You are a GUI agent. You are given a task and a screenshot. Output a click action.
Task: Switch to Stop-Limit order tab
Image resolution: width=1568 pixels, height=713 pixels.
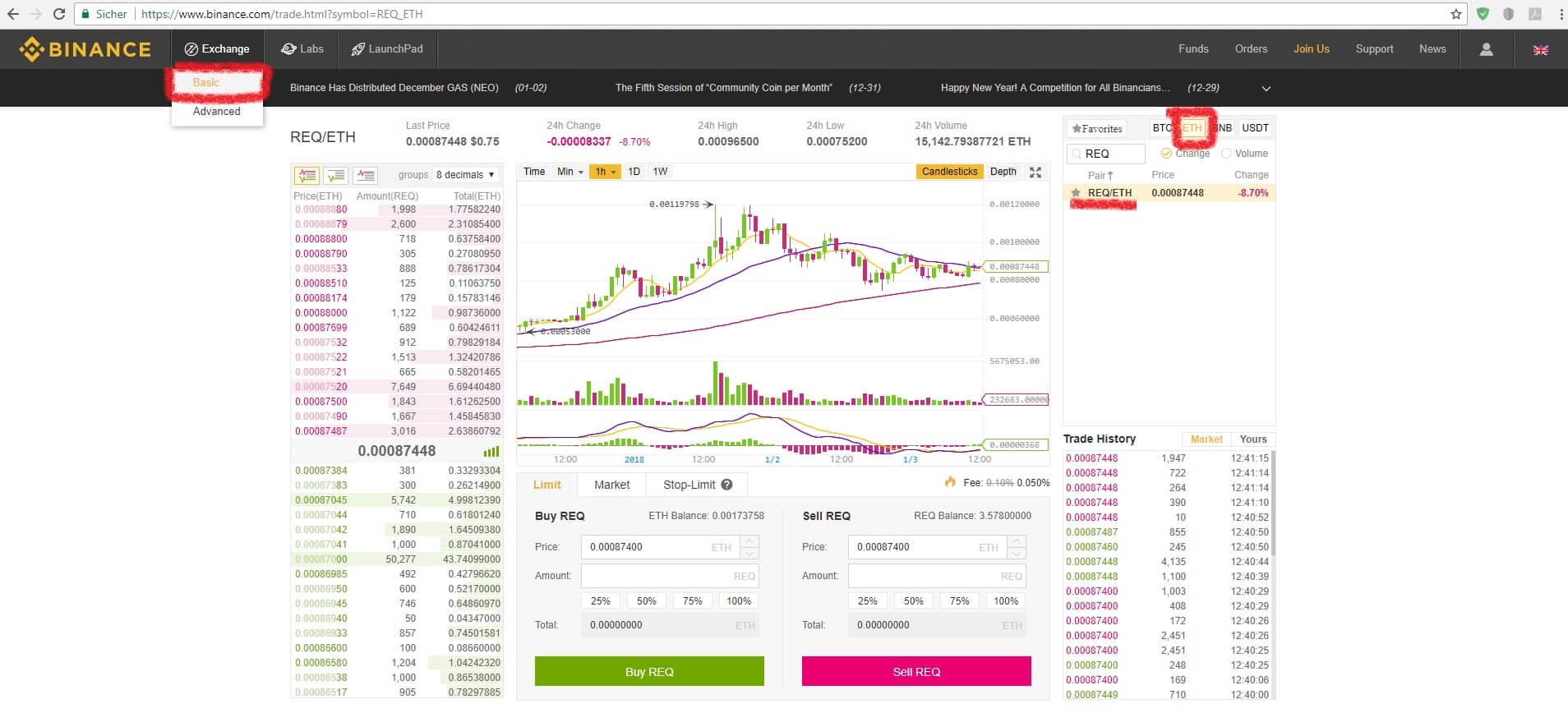point(697,485)
